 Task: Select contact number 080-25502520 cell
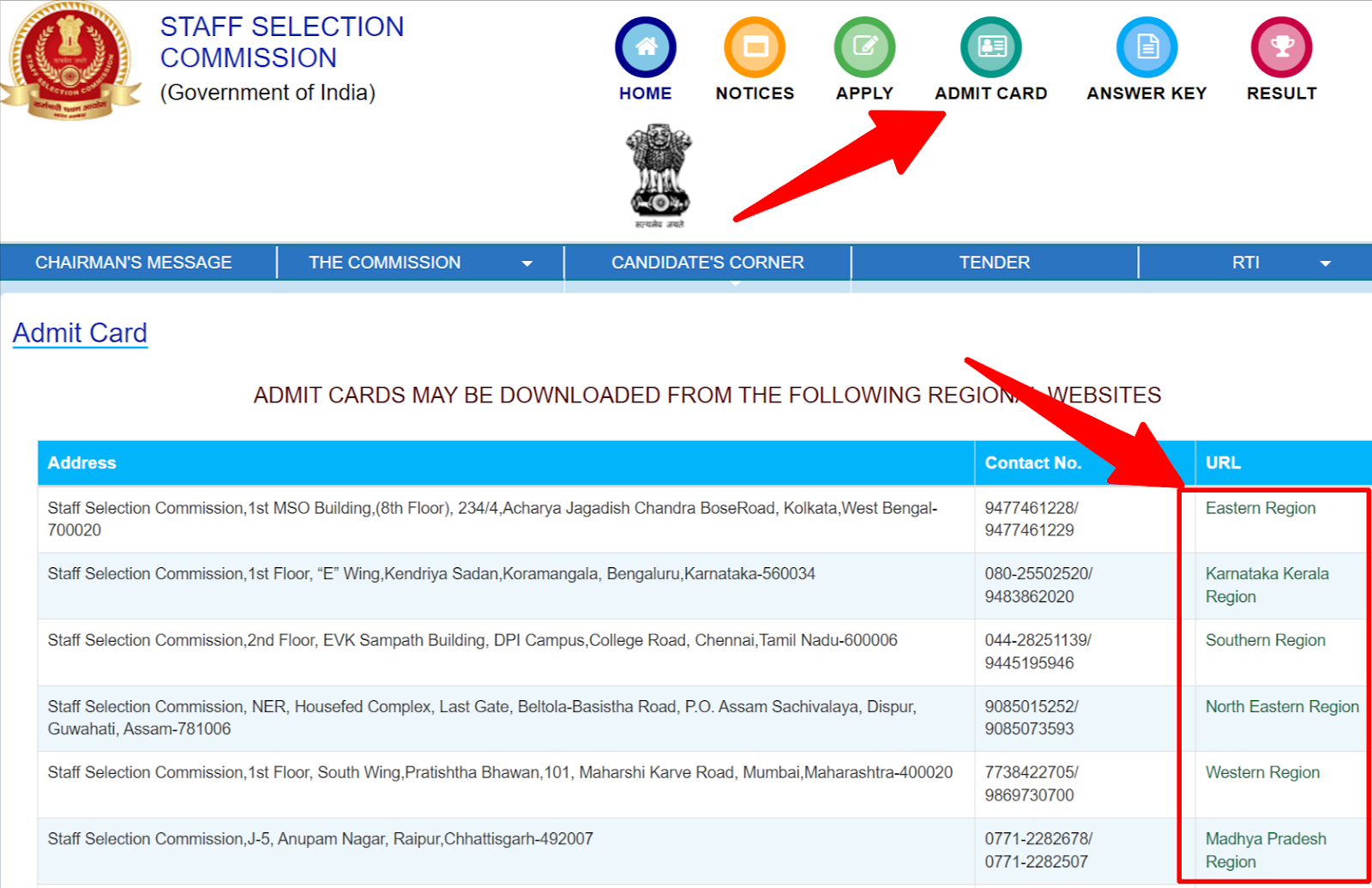tap(1085, 586)
